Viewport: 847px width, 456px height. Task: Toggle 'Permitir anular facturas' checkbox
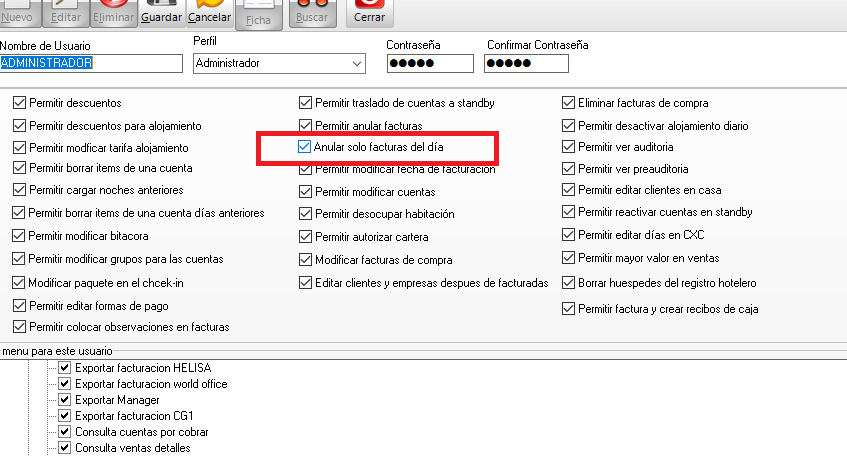coord(305,126)
